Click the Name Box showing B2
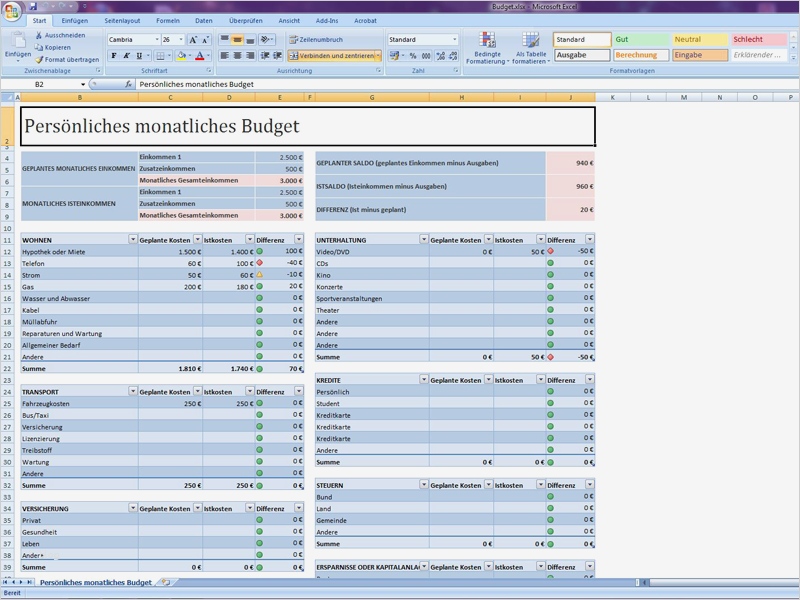800x600 pixels. (x=40, y=84)
